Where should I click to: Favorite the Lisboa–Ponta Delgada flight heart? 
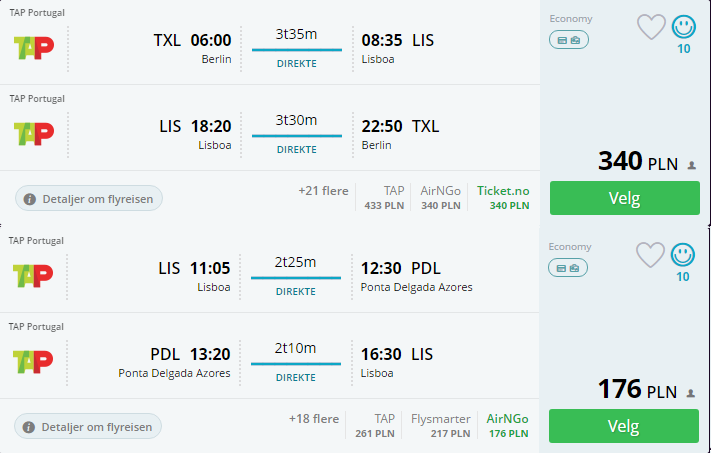pyautogui.click(x=650, y=255)
